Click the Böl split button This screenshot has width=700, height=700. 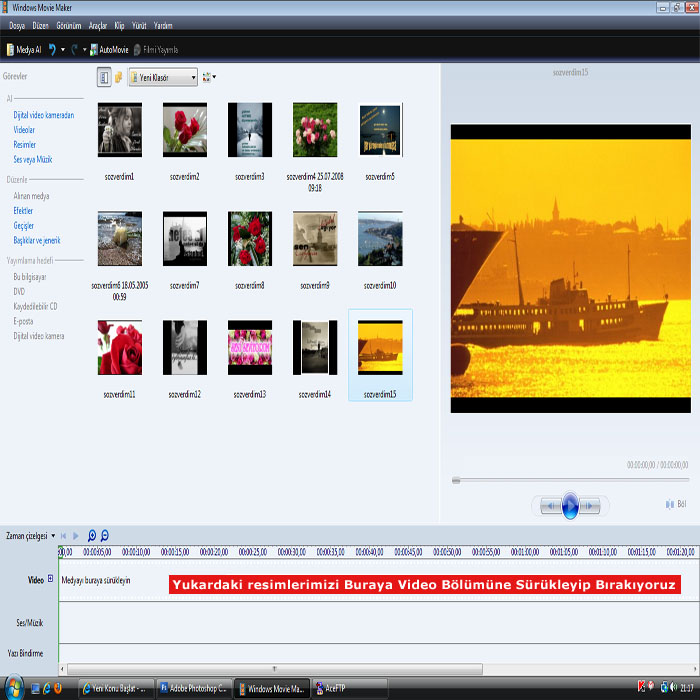pos(676,504)
